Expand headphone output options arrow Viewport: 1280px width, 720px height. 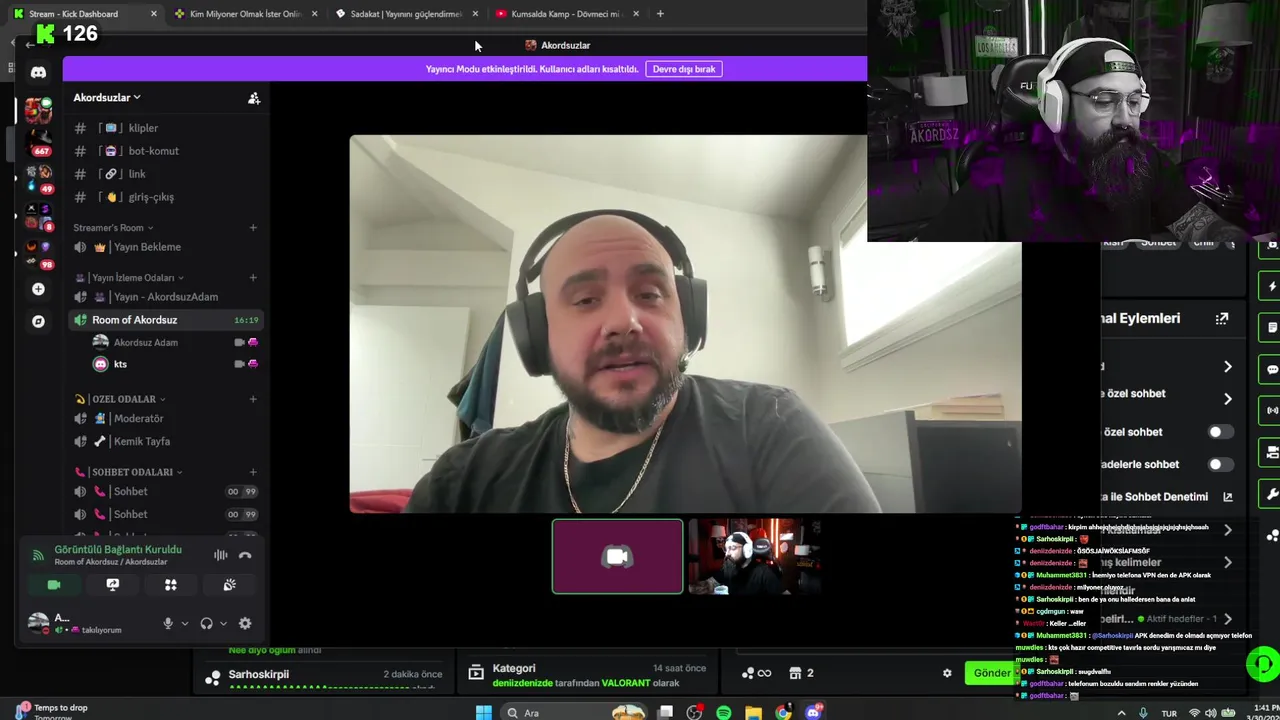point(222,624)
